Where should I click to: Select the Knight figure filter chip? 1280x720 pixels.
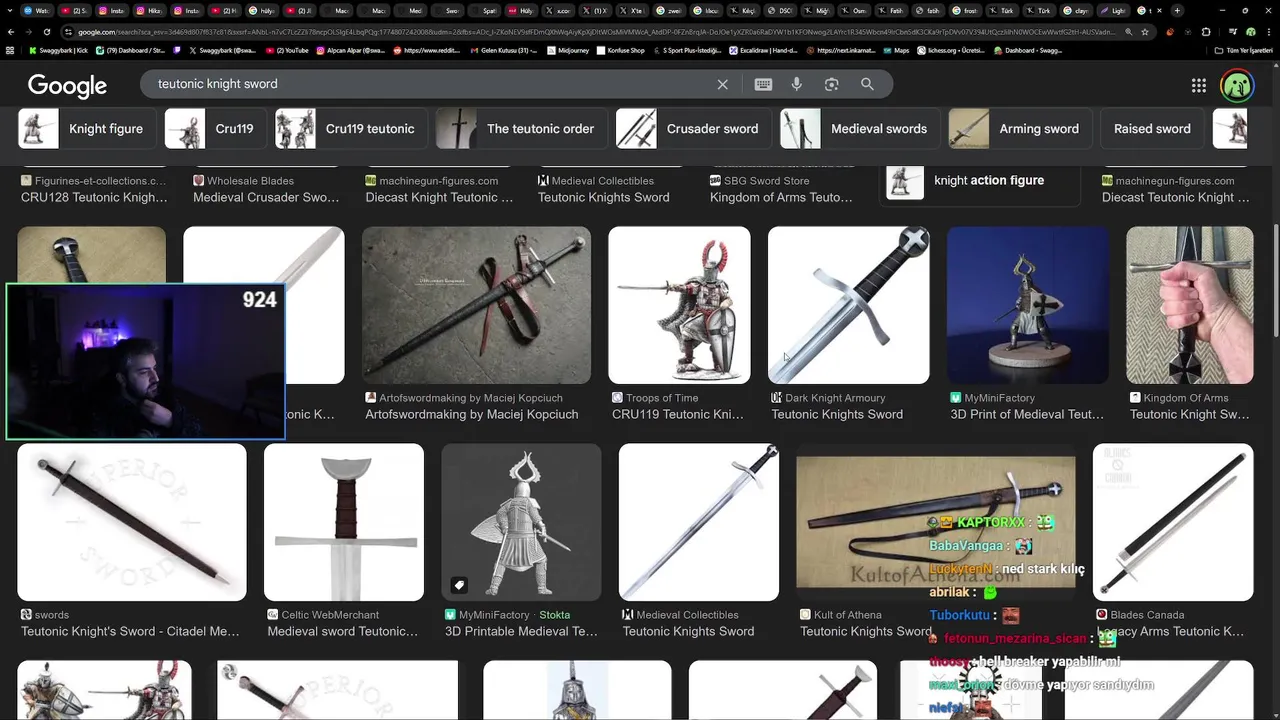click(85, 129)
